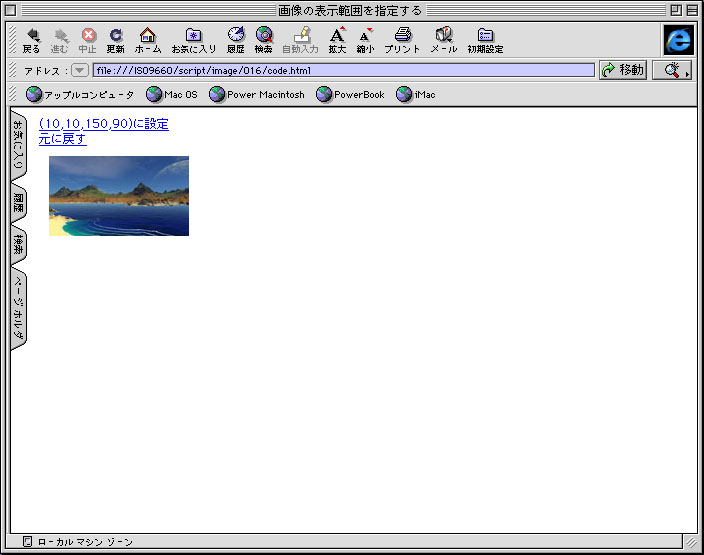
Task: Click the address URL field
Action: 343,70
